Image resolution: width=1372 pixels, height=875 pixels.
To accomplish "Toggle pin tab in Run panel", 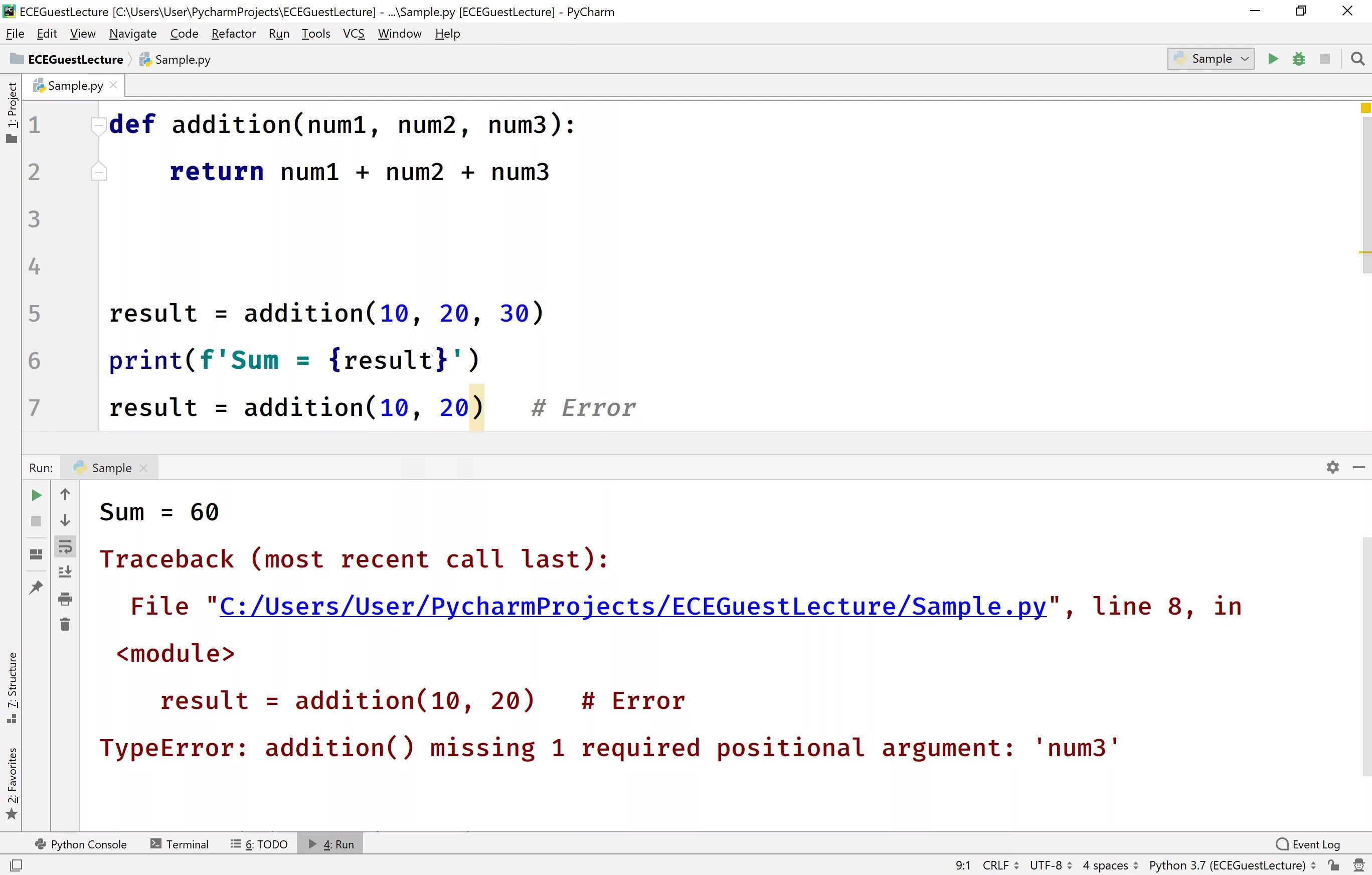I will coord(36,587).
